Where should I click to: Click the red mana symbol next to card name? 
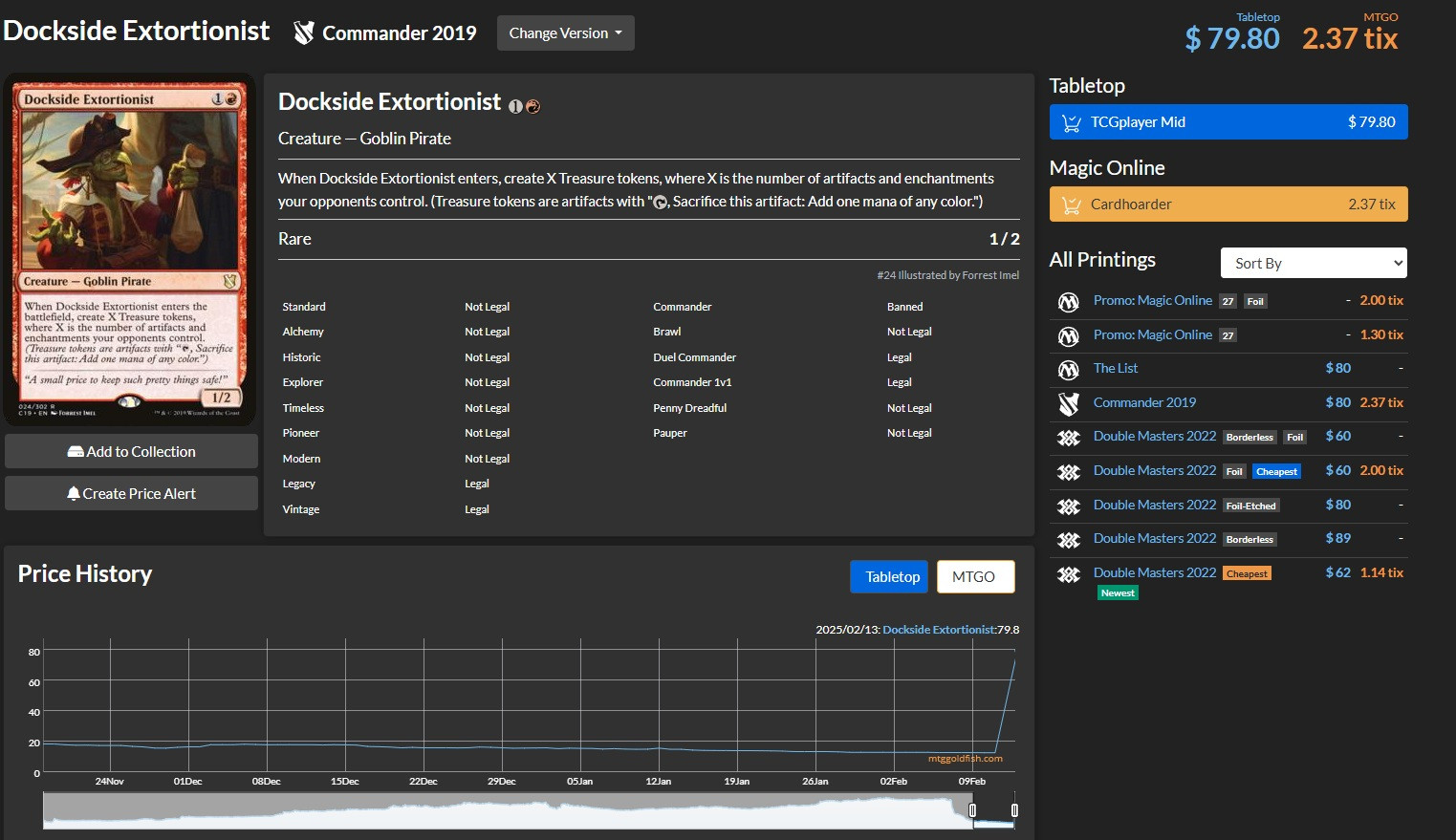533,106
